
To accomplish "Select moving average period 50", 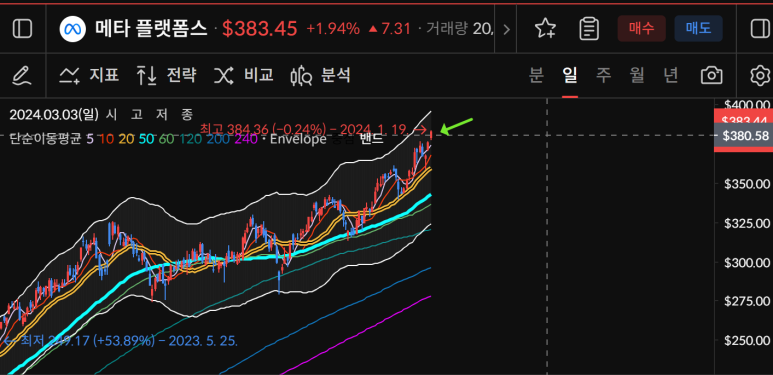I will coord(146,139).
